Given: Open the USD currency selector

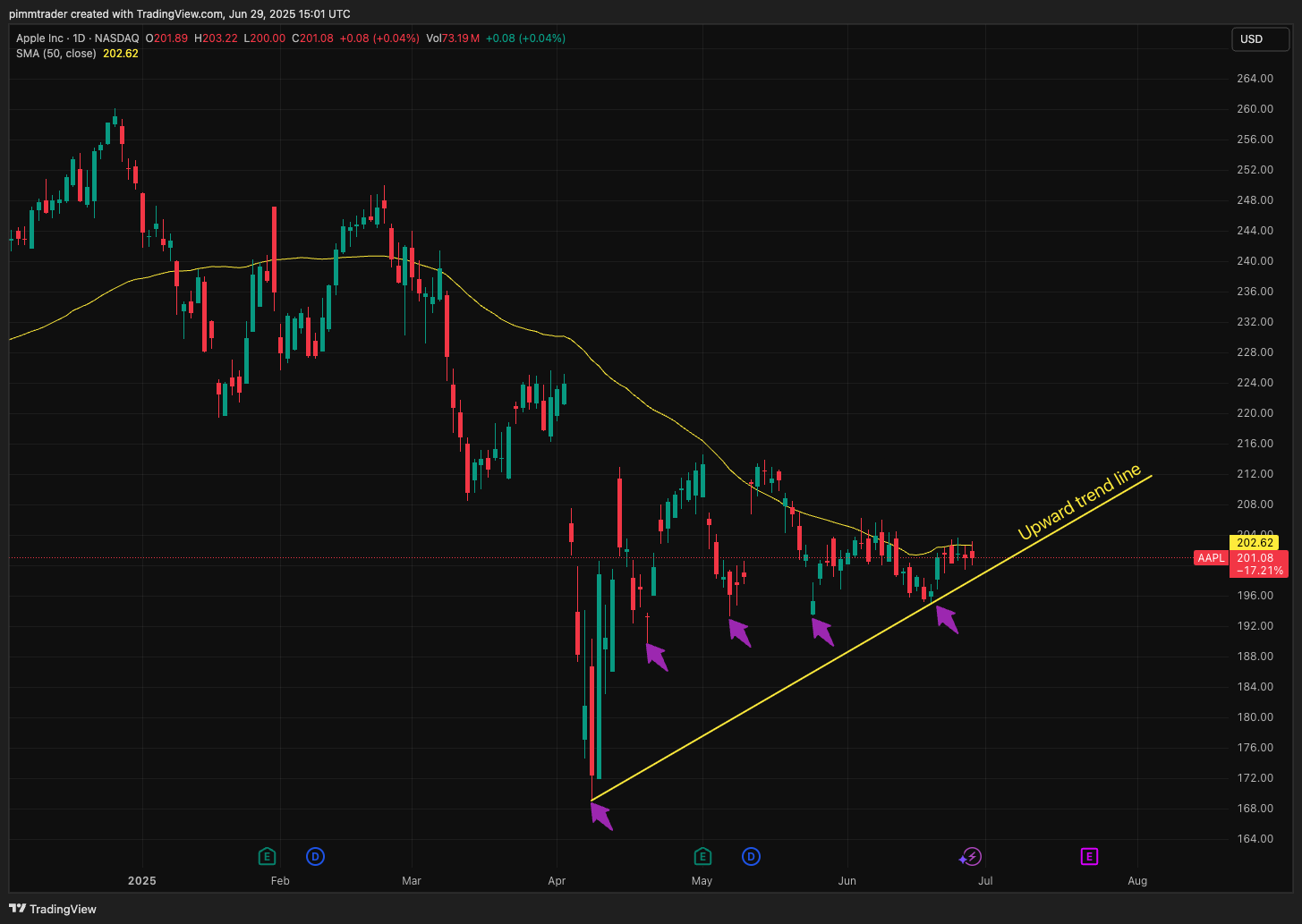Looking at the screenshot, I should [x=1260, y=38].
